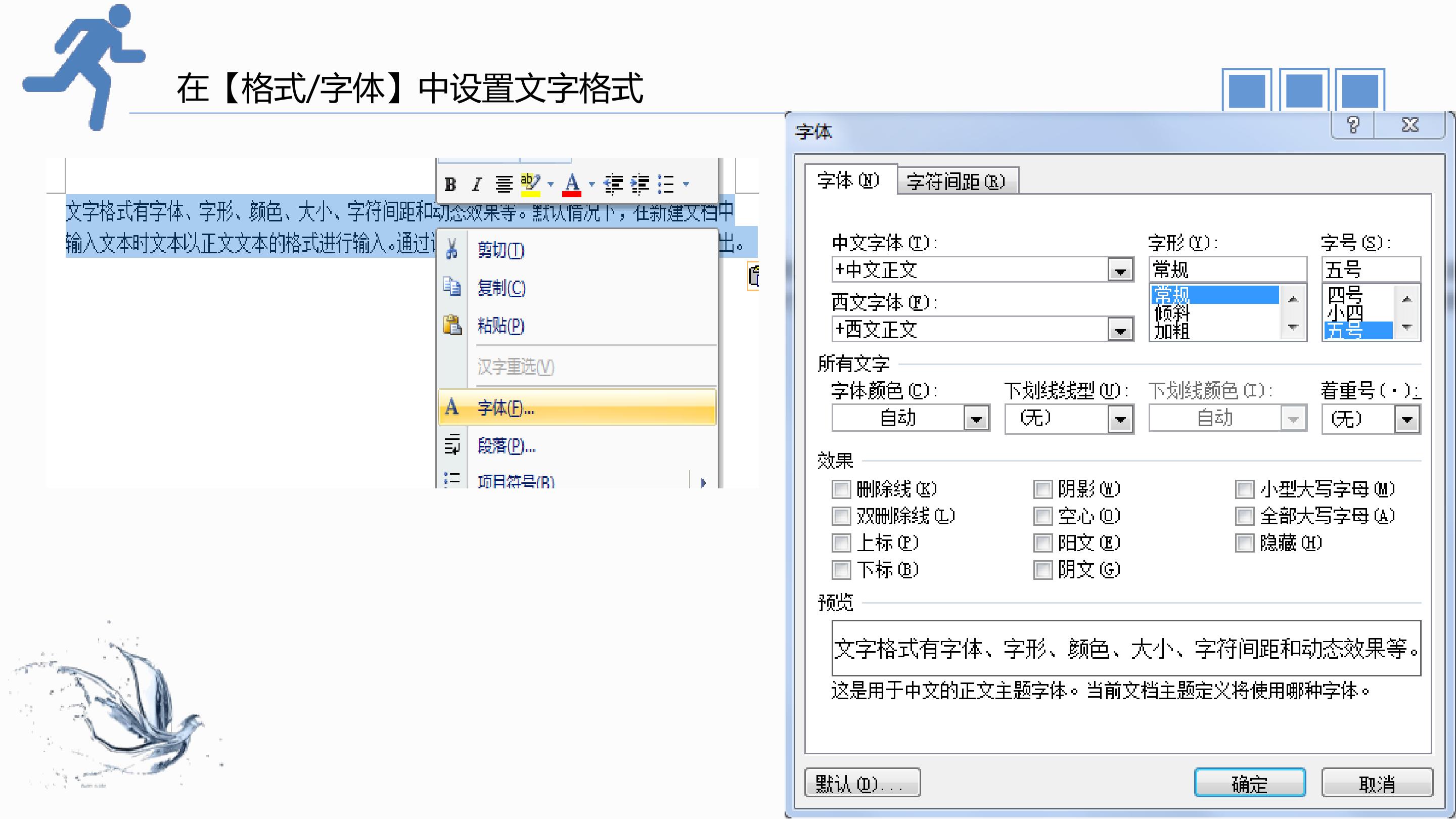Expand the 下划线线型 dropdown
The image size is (1456, 819).
click(x=1120, y=420)
